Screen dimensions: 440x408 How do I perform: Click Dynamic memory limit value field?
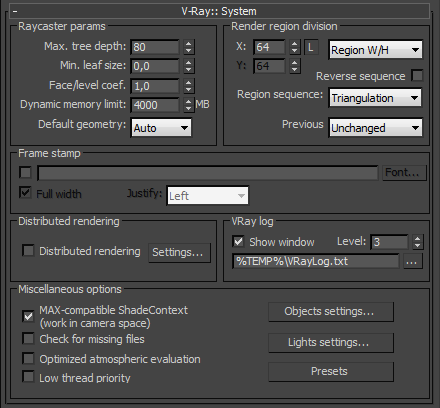(x=155, y=105)
